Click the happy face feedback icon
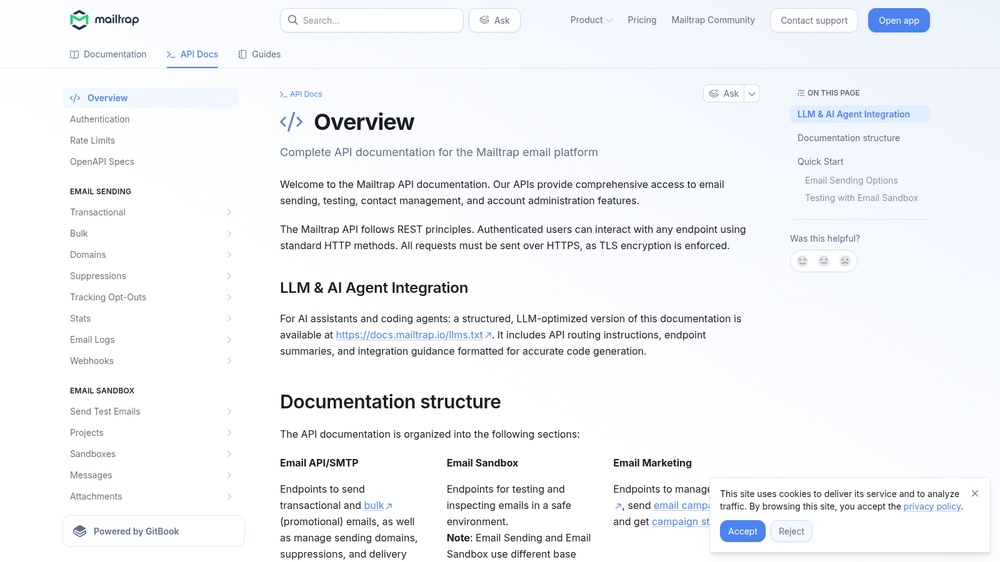 coord(802,261)
